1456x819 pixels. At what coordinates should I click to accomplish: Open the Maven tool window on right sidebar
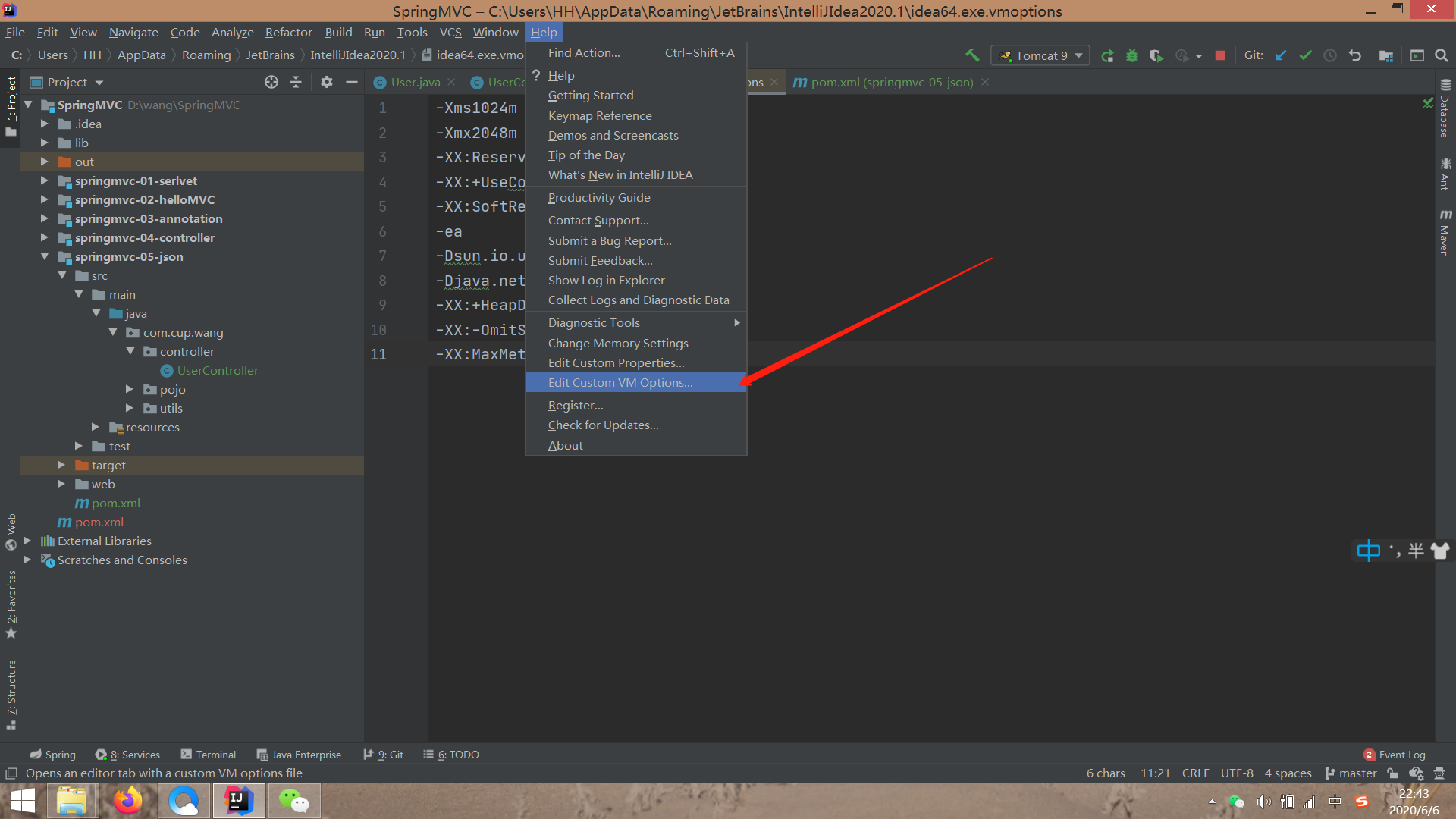1445,227
